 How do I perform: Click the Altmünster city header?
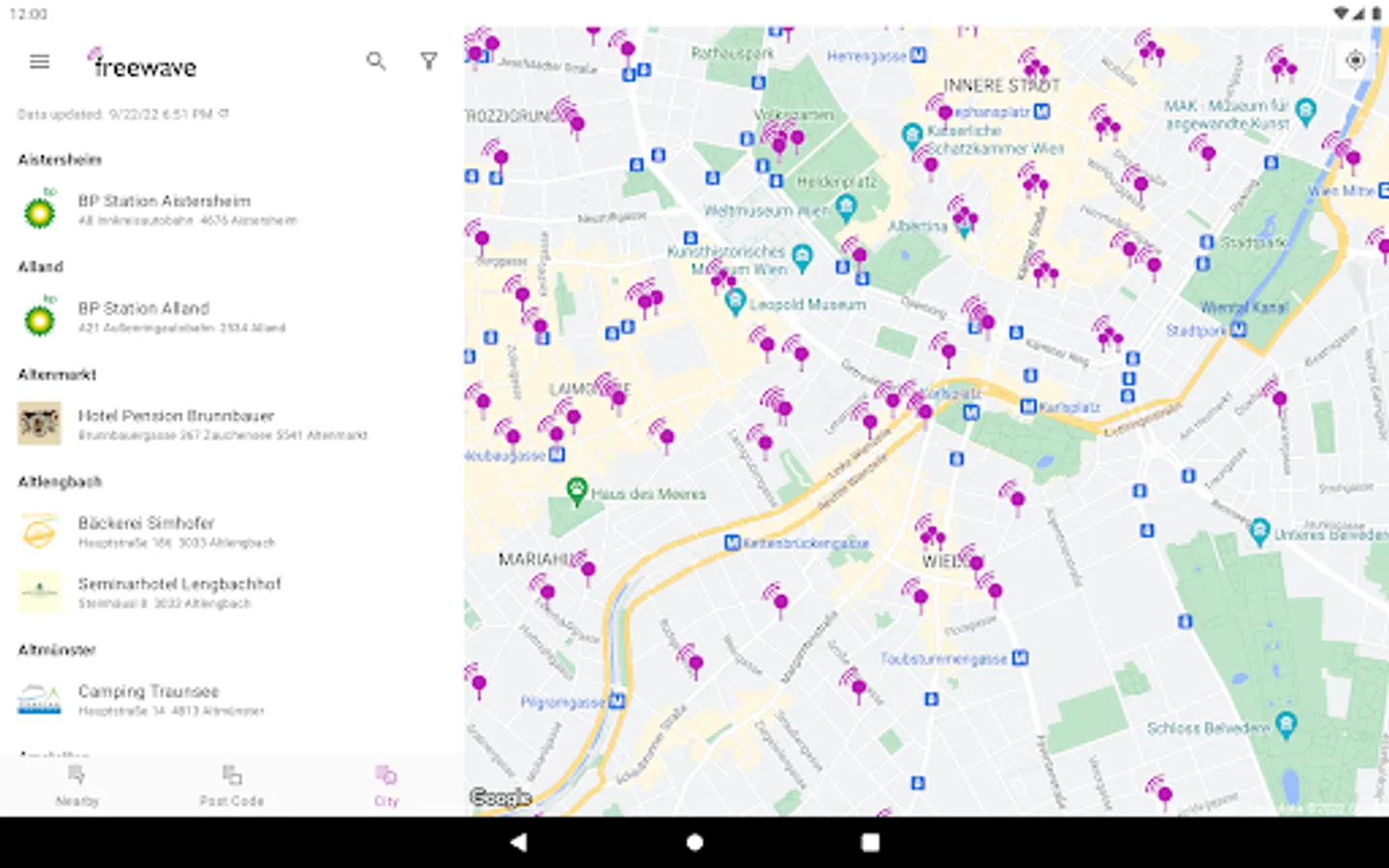pyautogui.click(x=57, y=650)
